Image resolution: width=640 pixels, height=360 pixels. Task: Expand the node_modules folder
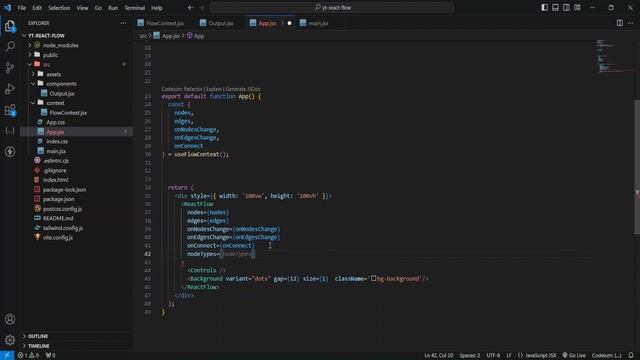(30, 45)
